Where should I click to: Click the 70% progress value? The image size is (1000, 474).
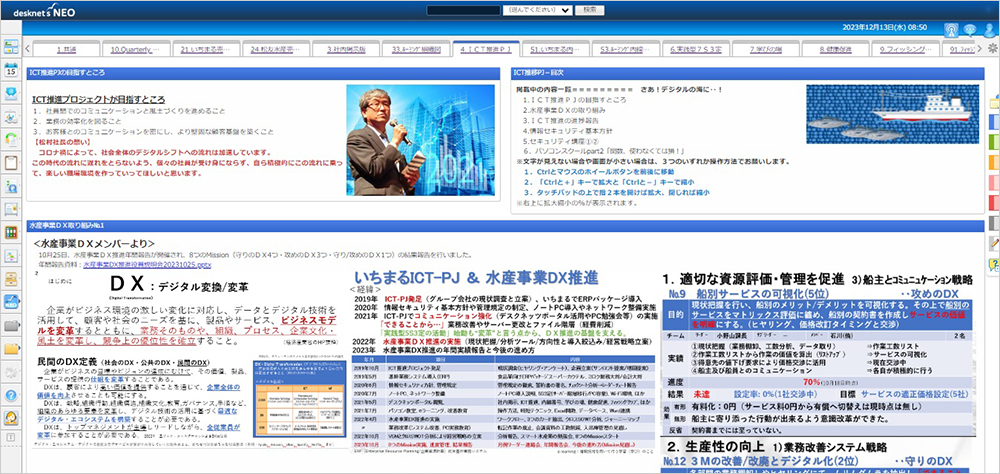click(x=811, y=381)
